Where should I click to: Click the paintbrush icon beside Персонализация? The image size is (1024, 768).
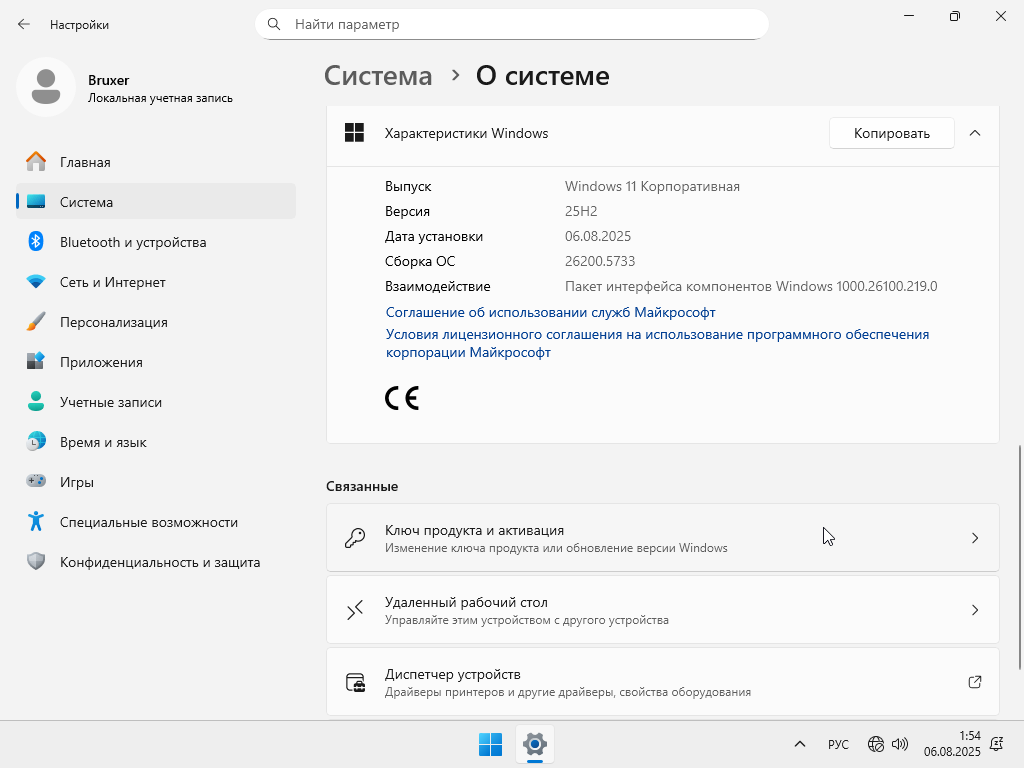click(36, 321)
